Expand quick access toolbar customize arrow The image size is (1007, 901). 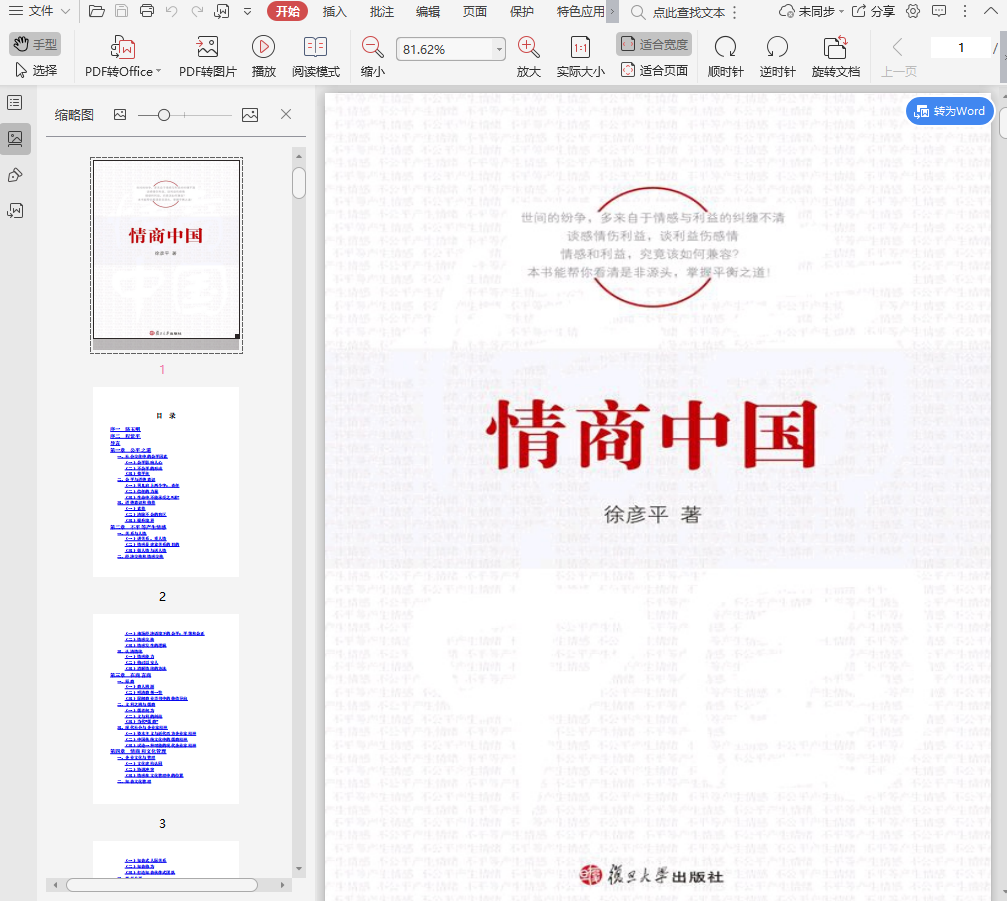[247, 12]
